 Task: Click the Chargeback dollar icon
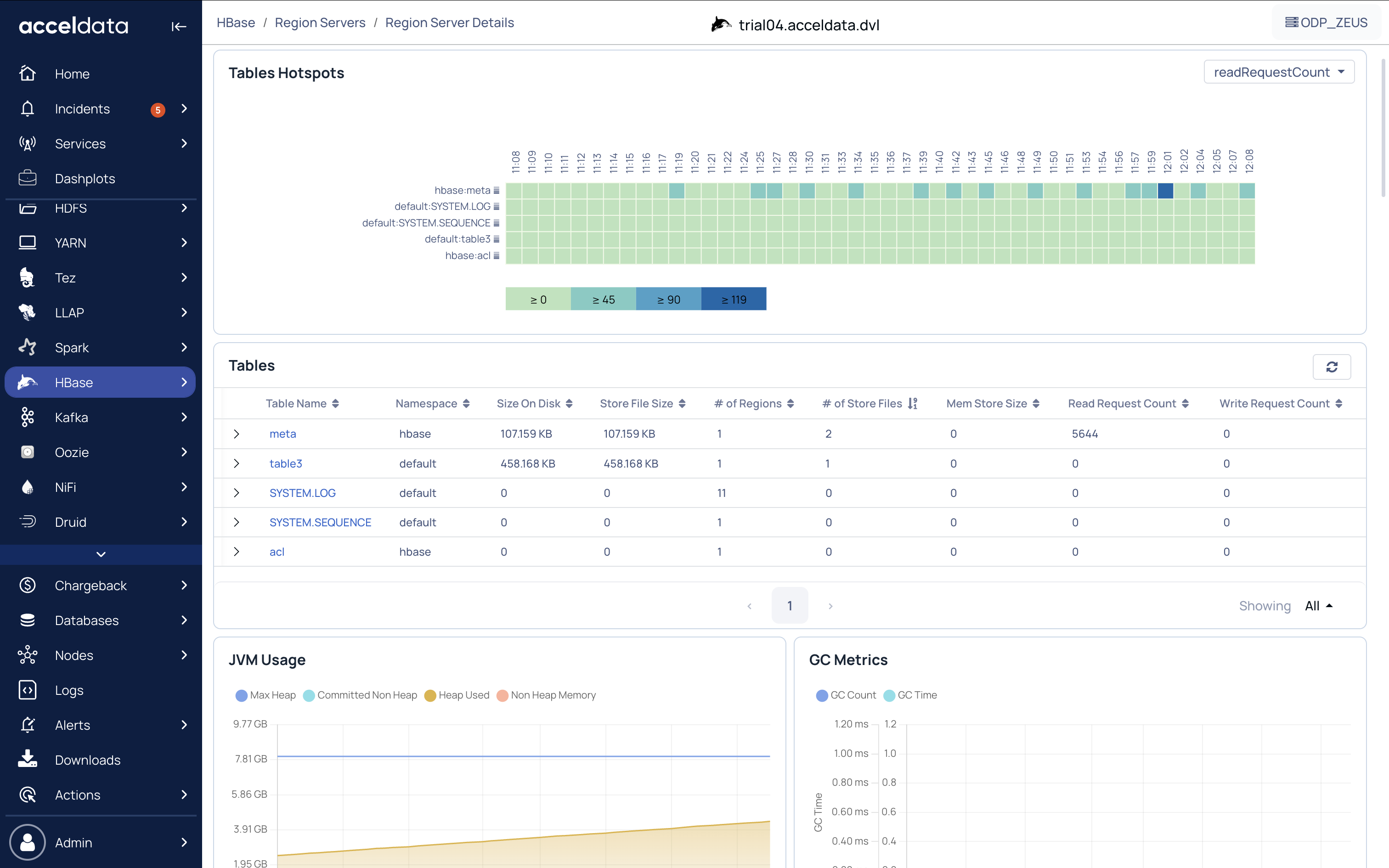[x=28, y=586]
